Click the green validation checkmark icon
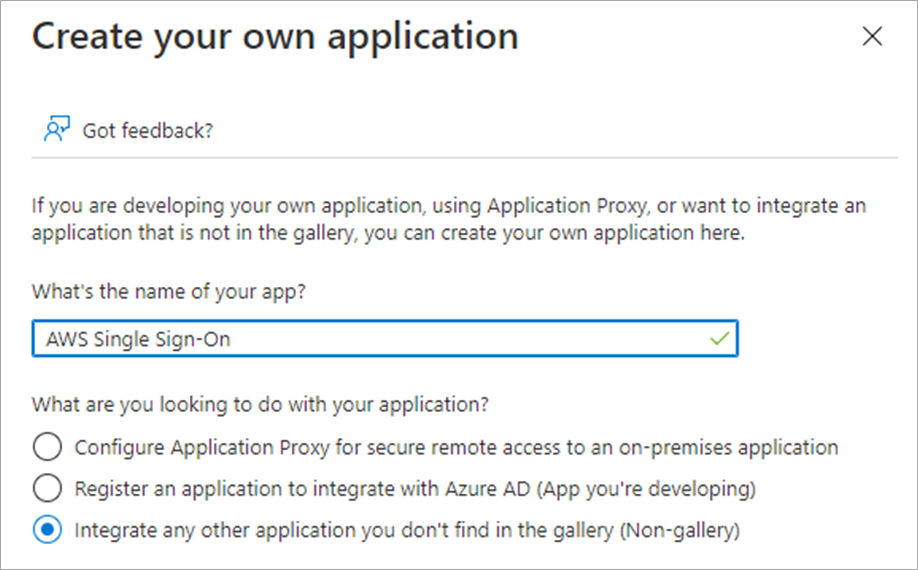Viewport: 918px width, 570px height. (718, 339)
